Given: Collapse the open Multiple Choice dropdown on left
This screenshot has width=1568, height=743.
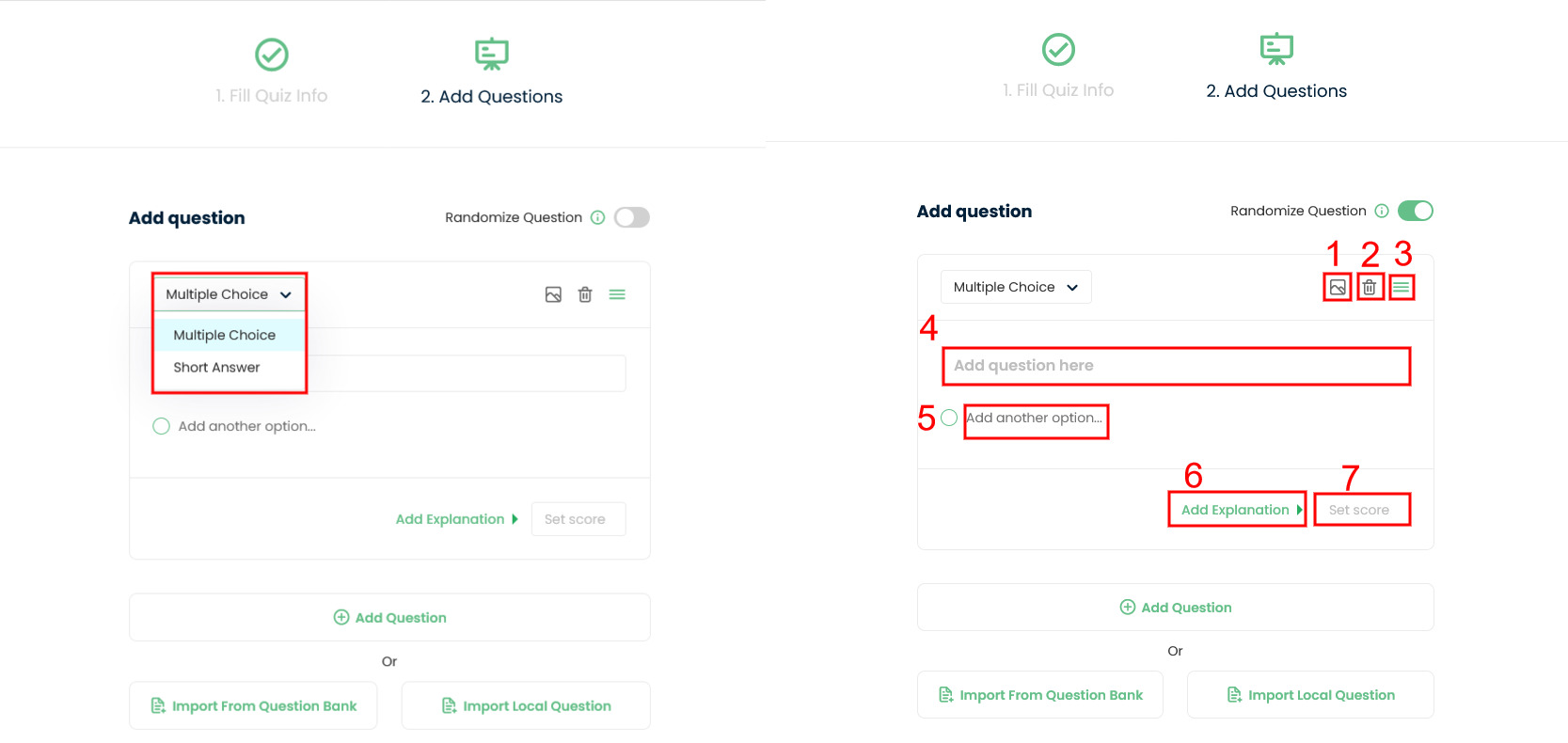Looking at the screenshot, I should [230, 294].
